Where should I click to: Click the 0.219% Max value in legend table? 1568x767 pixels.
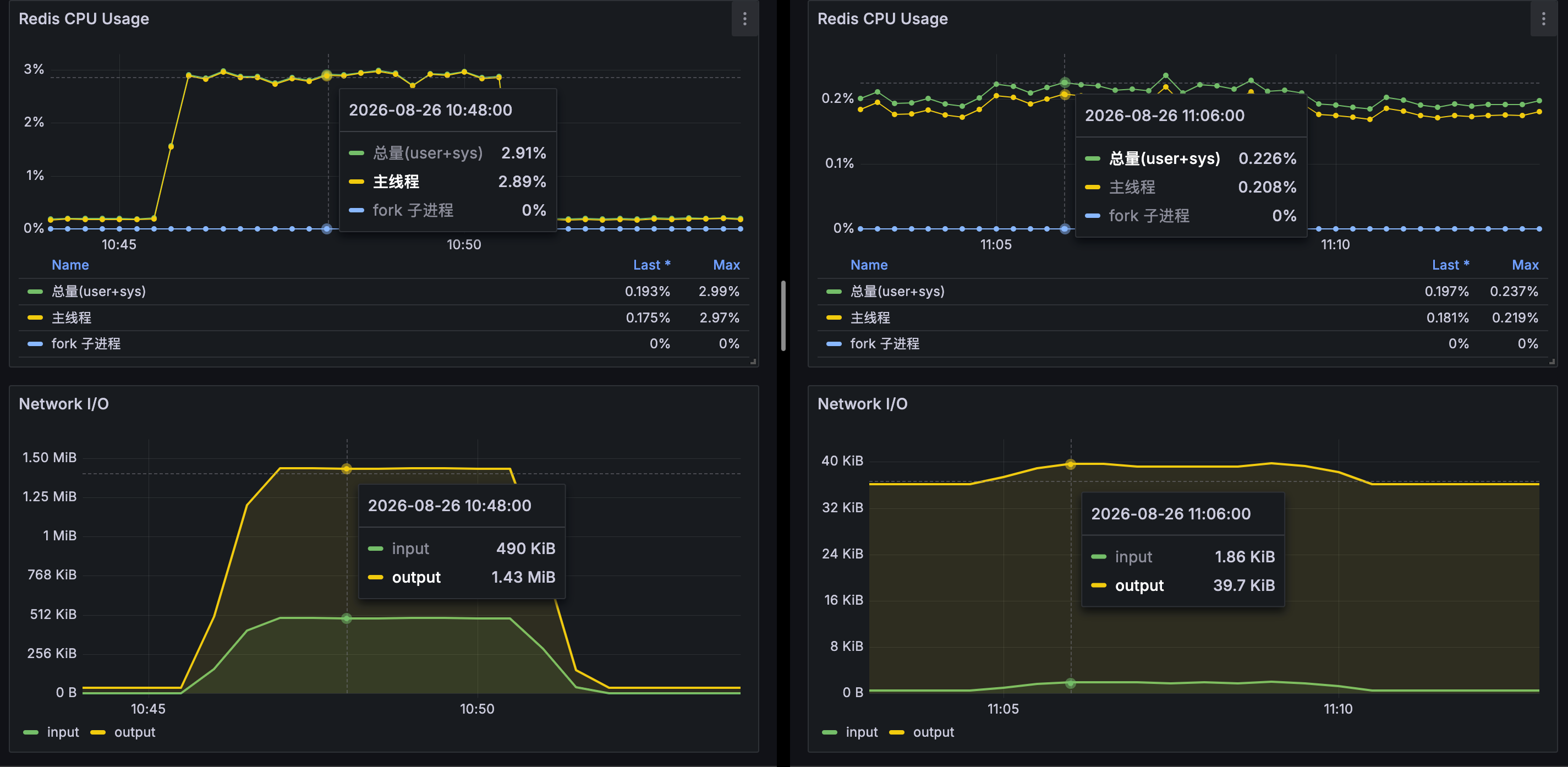[x=1515, y=318]
